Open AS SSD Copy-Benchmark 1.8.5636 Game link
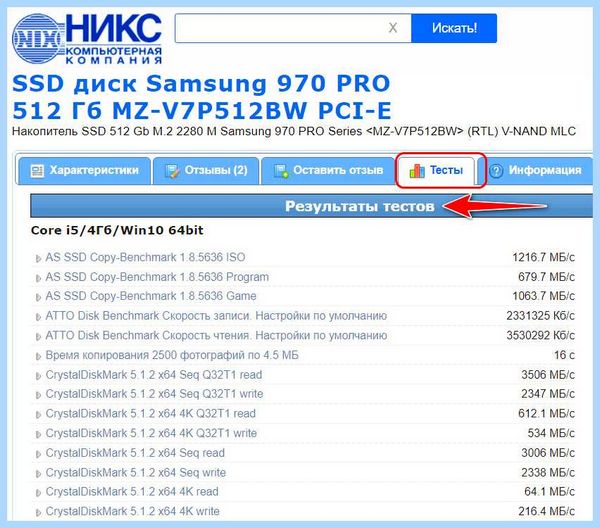Screen dimensions: 600x528 coord(151,296)
